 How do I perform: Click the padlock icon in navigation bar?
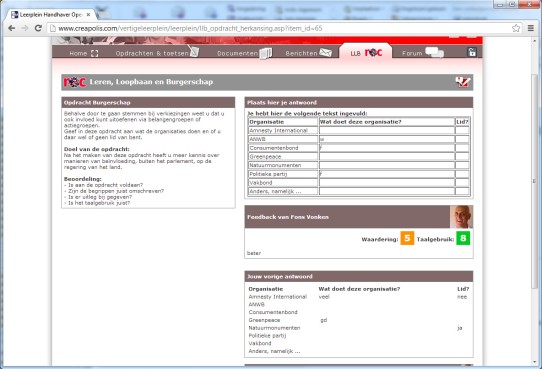coord(472,52)
